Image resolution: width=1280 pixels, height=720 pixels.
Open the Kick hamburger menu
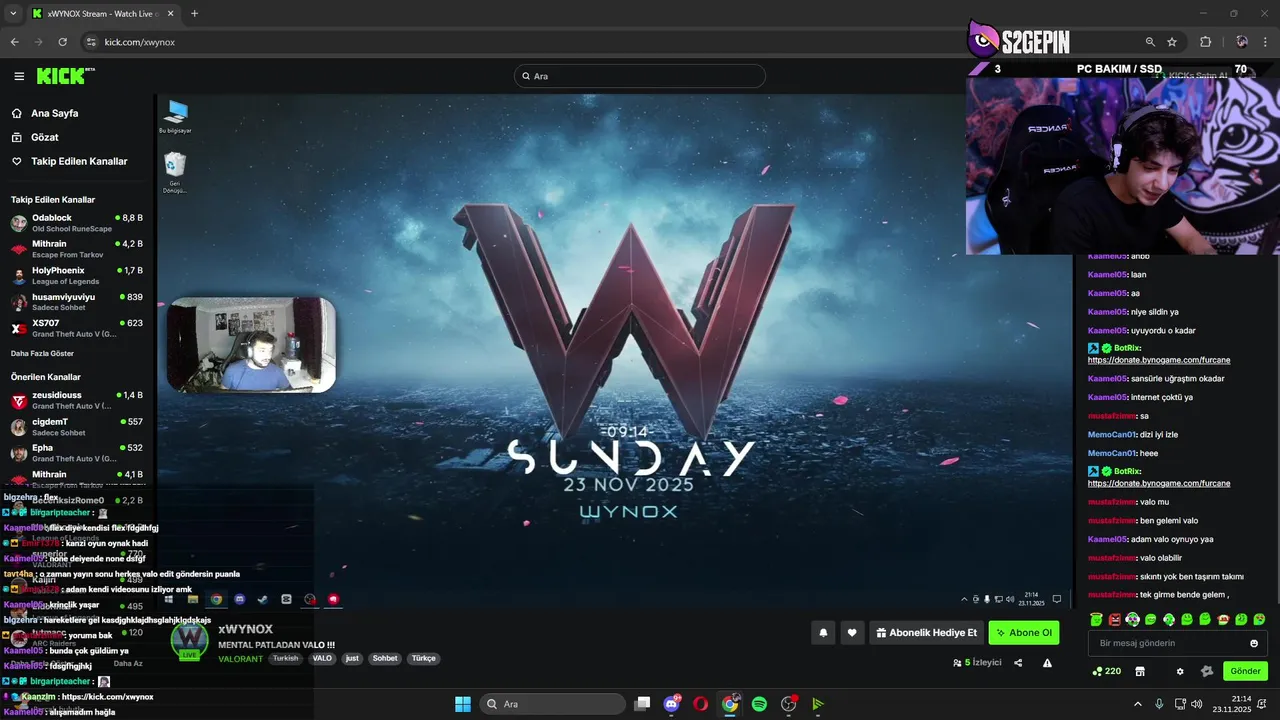(x=19, y=76)
